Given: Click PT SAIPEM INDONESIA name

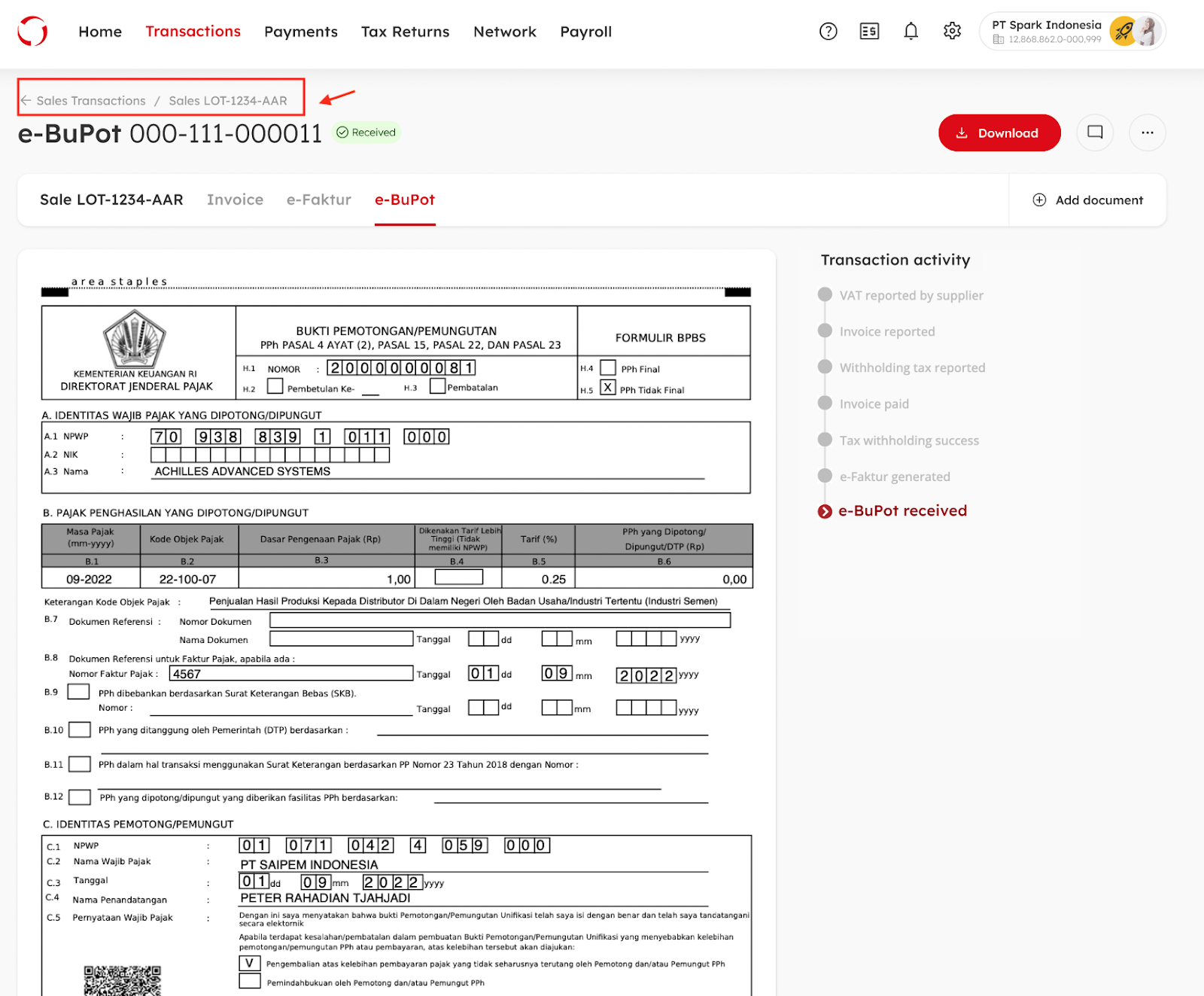Looking at the screenshot, I should pyautogui.click(x=309, y=864).
